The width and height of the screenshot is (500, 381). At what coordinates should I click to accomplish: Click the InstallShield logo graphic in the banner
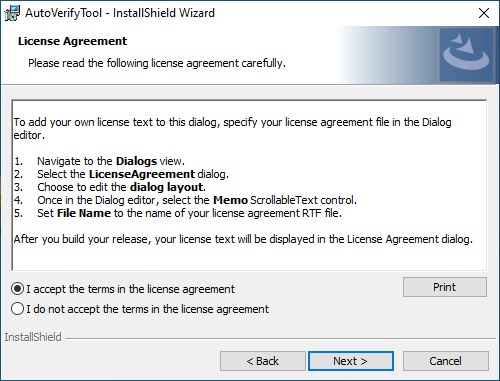(x=466, y=55)
